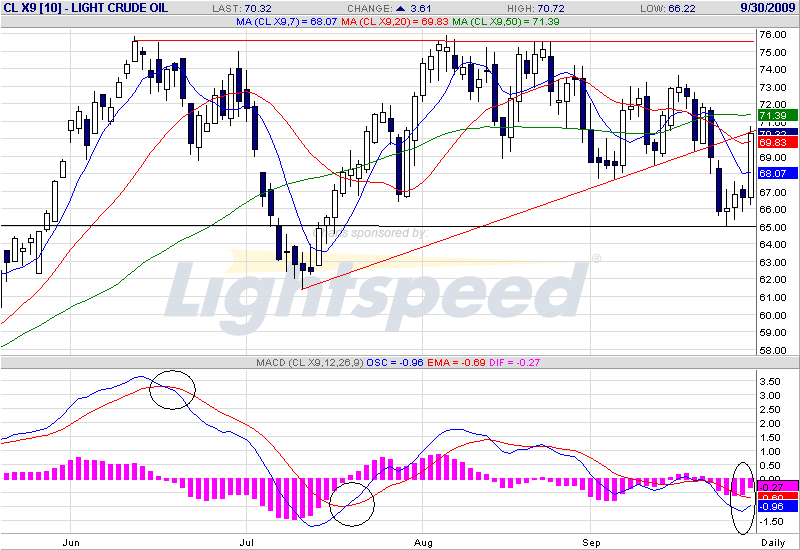The image size is (800, 550).
Task: Click the blue -0.96 MACD tag
Action: pyautogui.click(x=778, y=507)
